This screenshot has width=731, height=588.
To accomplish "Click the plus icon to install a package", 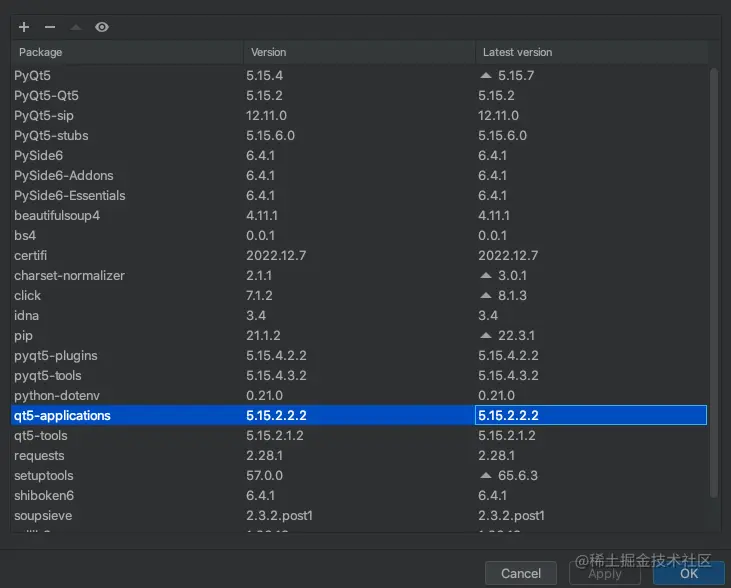I will (24, 27).
